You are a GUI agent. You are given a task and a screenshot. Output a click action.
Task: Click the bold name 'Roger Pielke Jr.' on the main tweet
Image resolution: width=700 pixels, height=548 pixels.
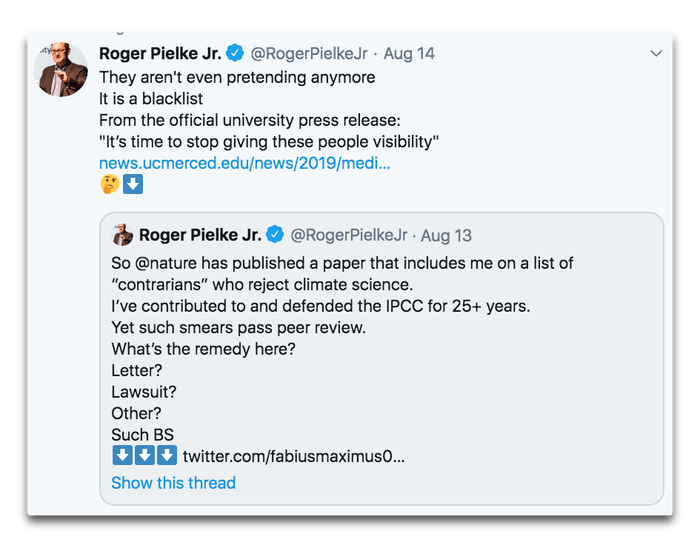point(159,54)
